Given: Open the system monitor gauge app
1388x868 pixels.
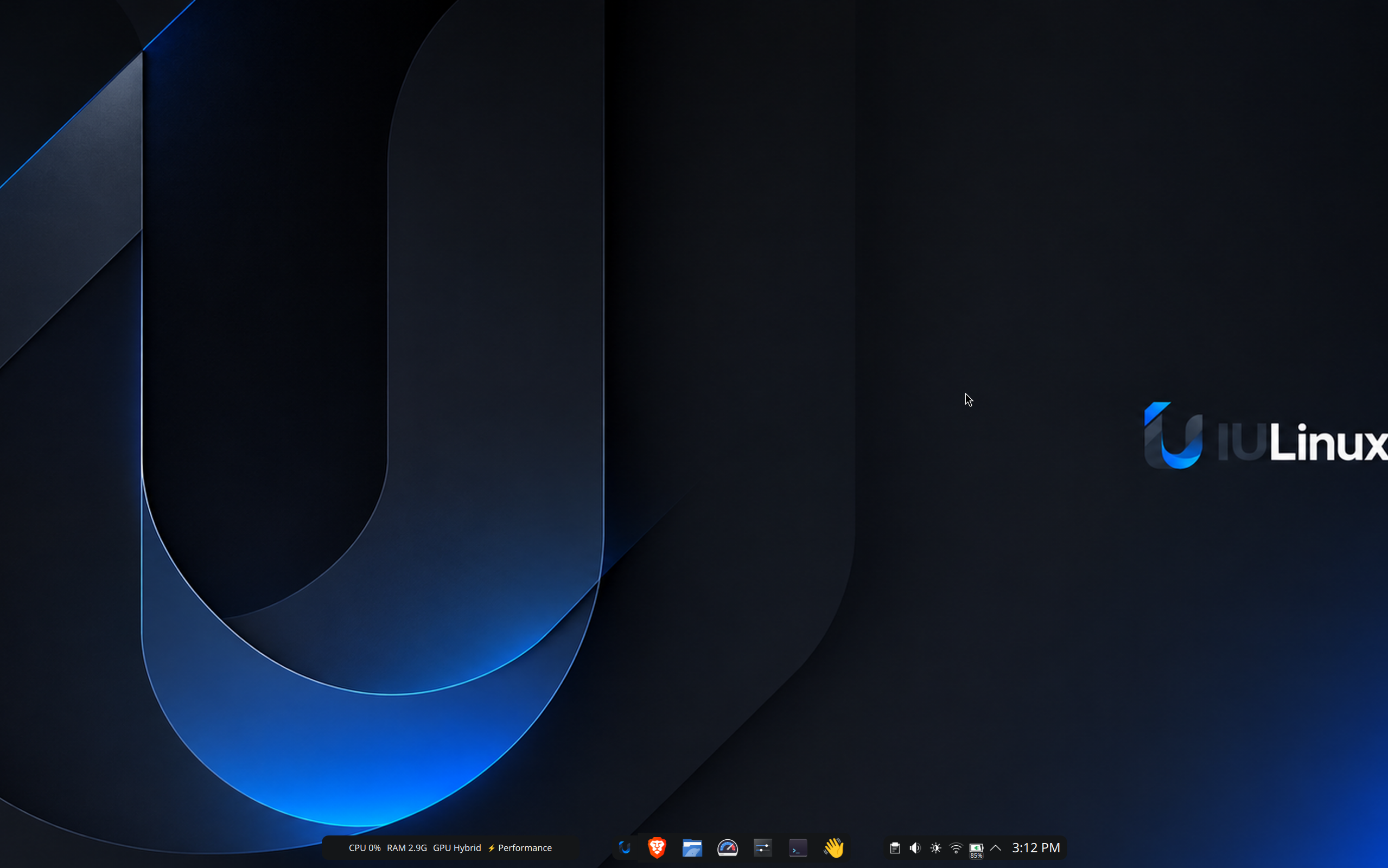Looking at the screenshot, I should pyautogui.click(x=727, y=848).
